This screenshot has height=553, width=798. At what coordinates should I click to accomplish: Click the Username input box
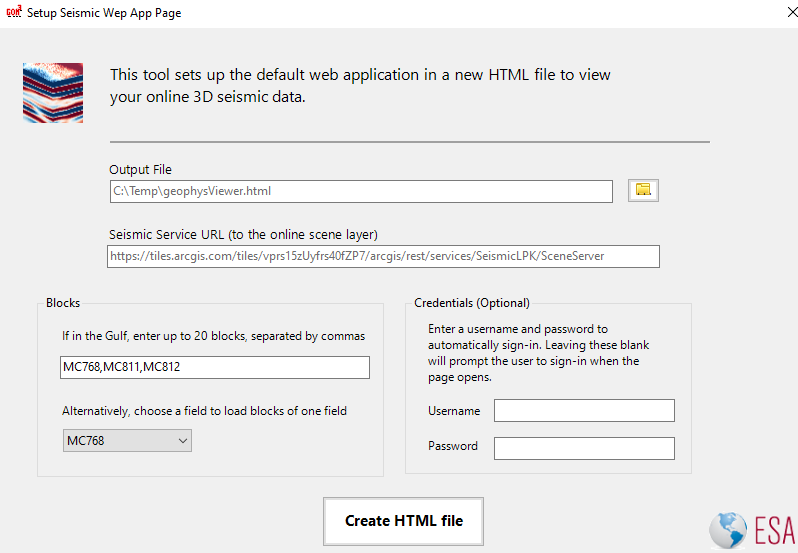584,411
